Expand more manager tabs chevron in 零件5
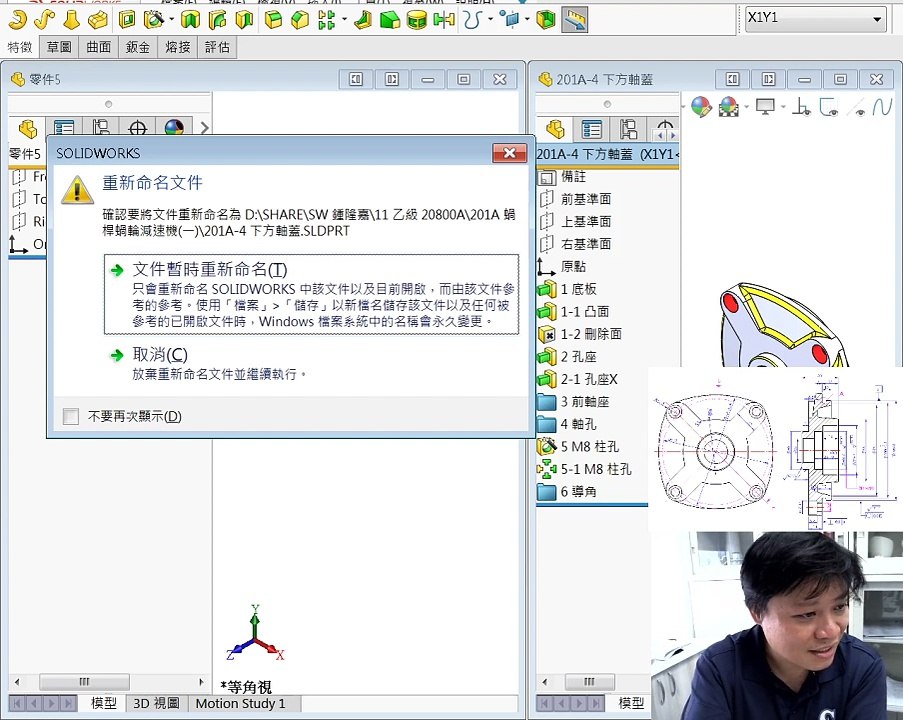The height and width of the screenshot is (720, 903). (204, 128)
